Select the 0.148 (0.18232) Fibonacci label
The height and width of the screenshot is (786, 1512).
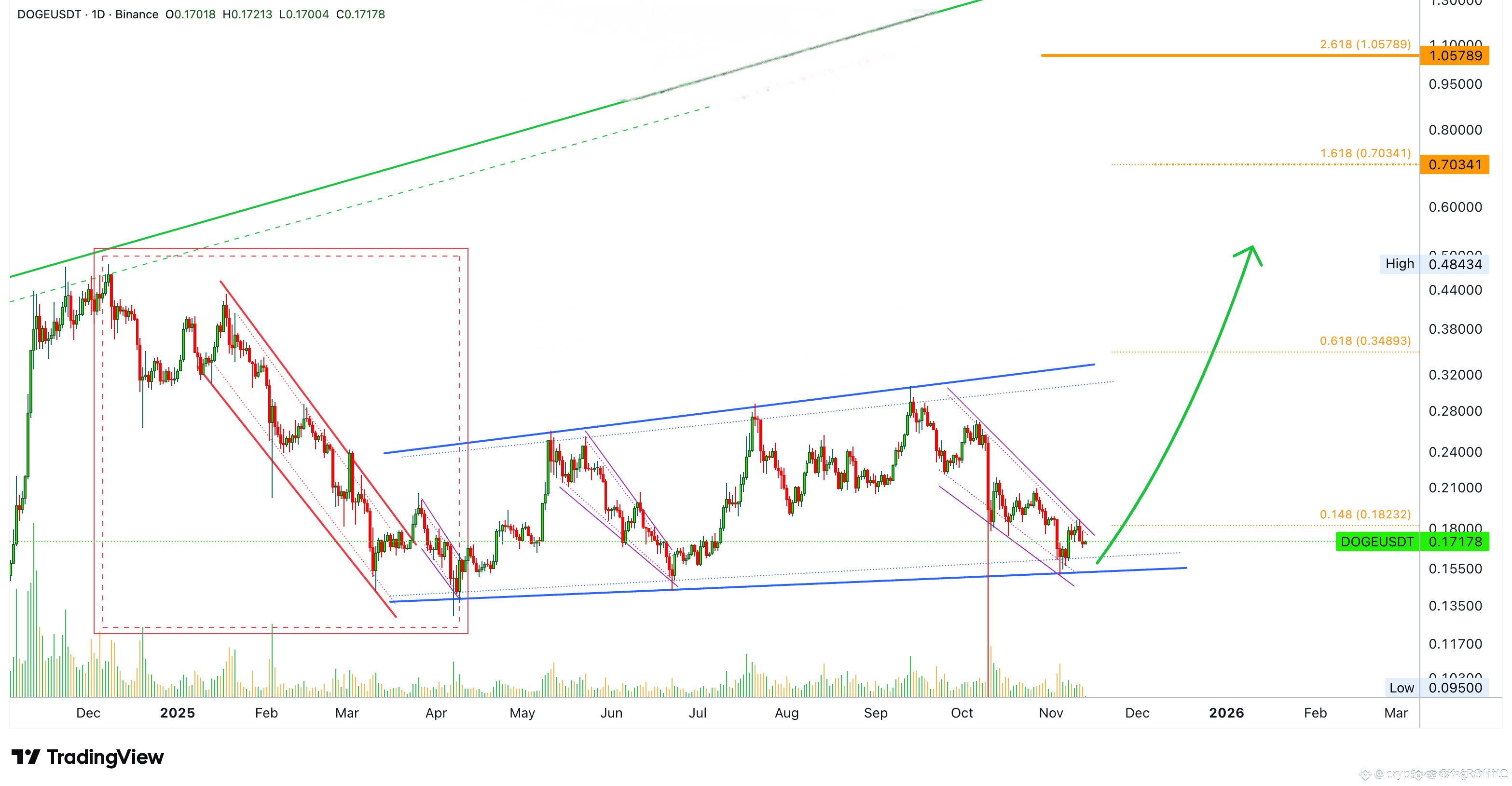[1365, 515]
